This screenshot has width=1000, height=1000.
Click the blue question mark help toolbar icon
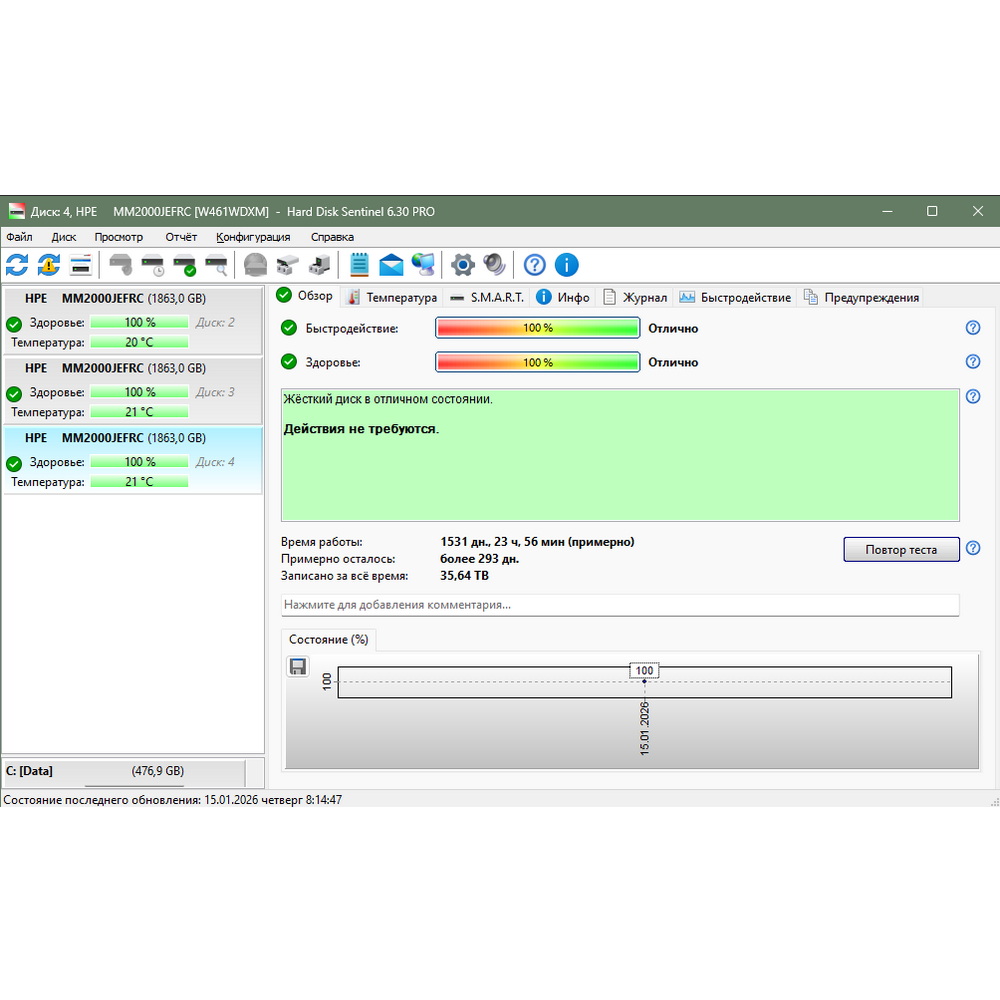535,265
